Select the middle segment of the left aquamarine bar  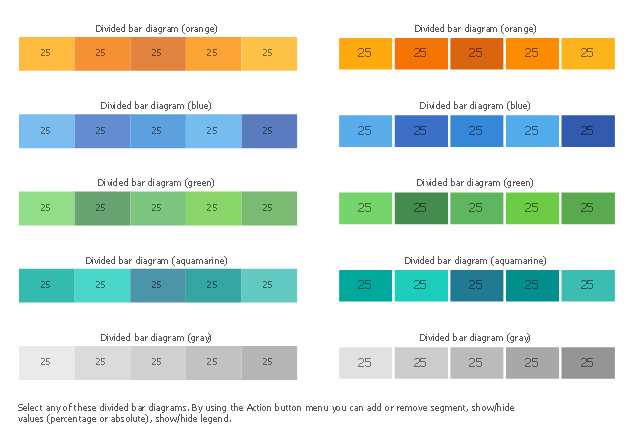pos(157,285)
